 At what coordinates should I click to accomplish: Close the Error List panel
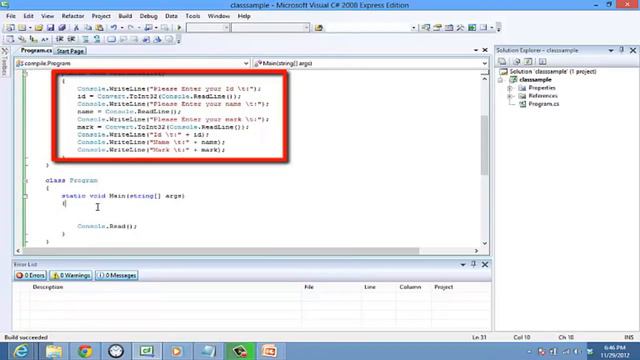(x=485, y=264)
